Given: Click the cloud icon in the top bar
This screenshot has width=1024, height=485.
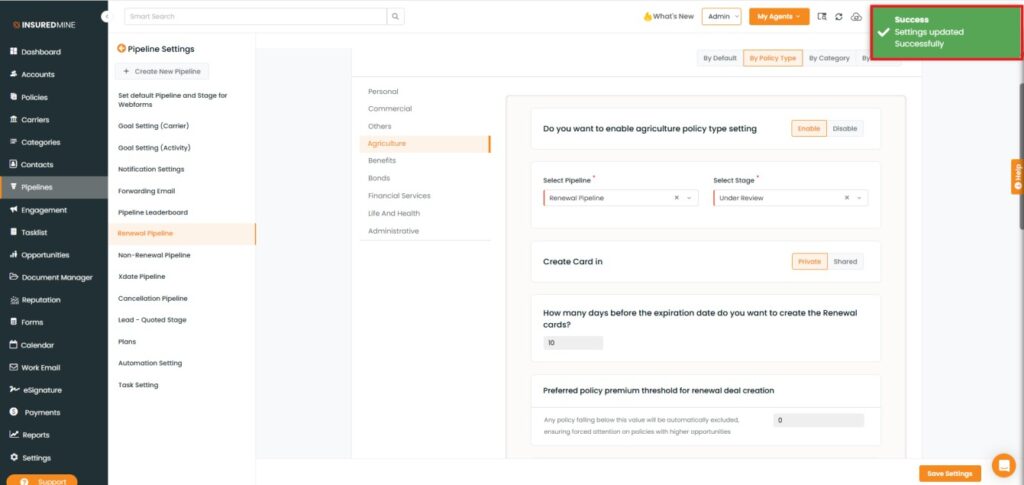Looking at the screenshot, I should [x=856, y=17].
